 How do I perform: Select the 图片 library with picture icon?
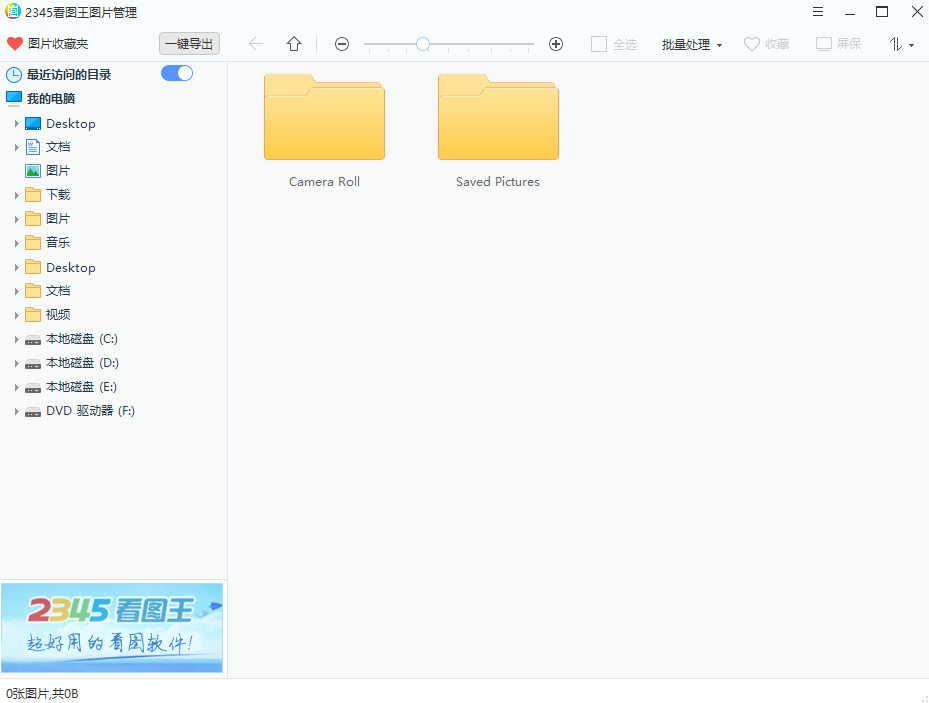[x=58, y=171]
